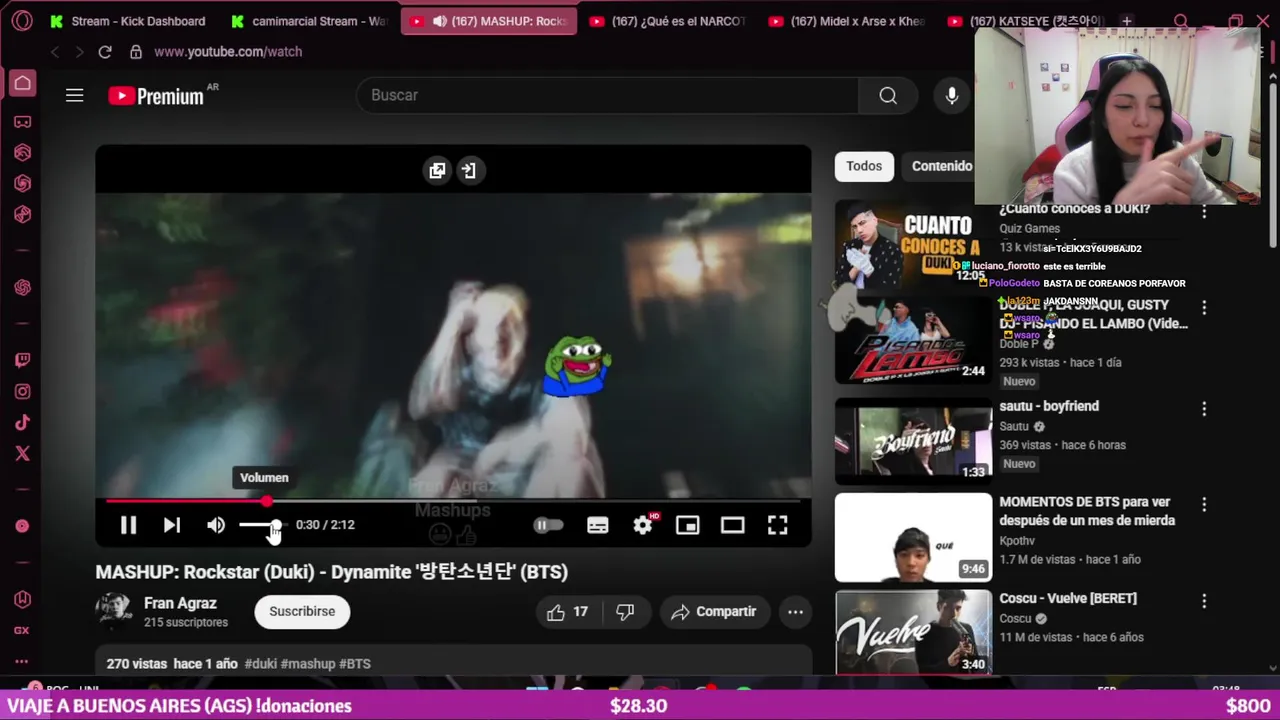Viewport: 1280px width, 720px height.
Task: Switch to Midel x Arse x Khea tab
Action: 847,21
